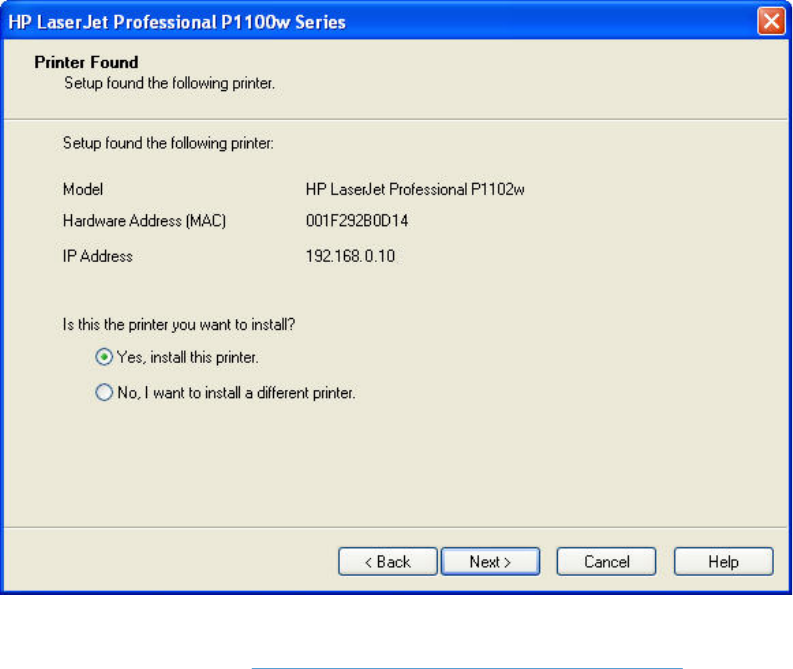Click the model value HP LaserJet Professional P1102w
This screenshot has width=793, height=669.
(x=415, y=188)
